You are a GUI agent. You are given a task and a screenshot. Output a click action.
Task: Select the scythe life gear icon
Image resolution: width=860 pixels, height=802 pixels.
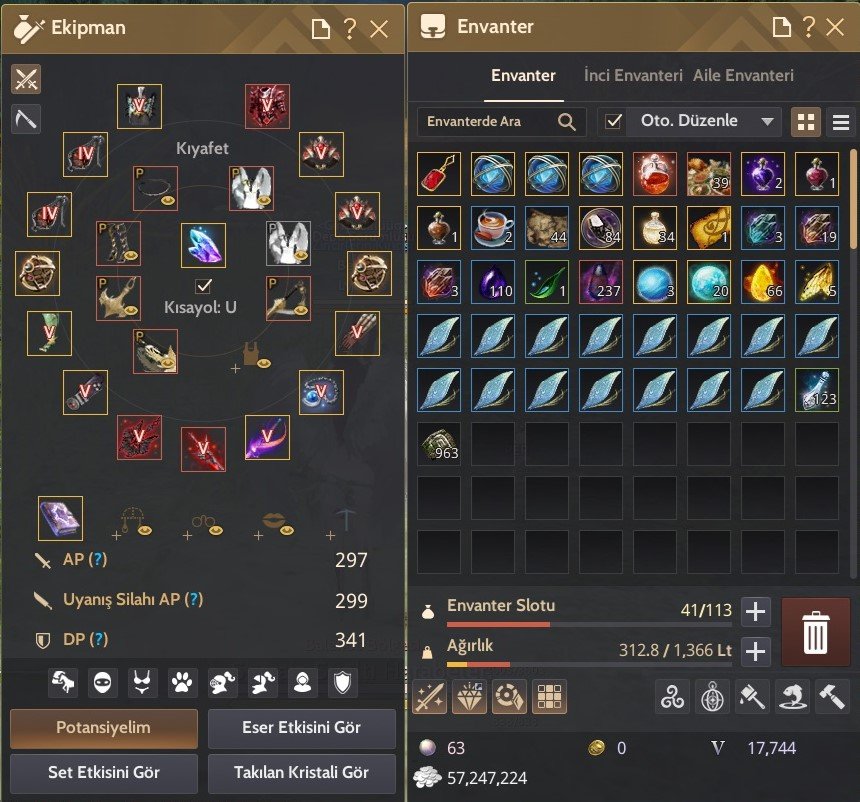pos(26,119)
